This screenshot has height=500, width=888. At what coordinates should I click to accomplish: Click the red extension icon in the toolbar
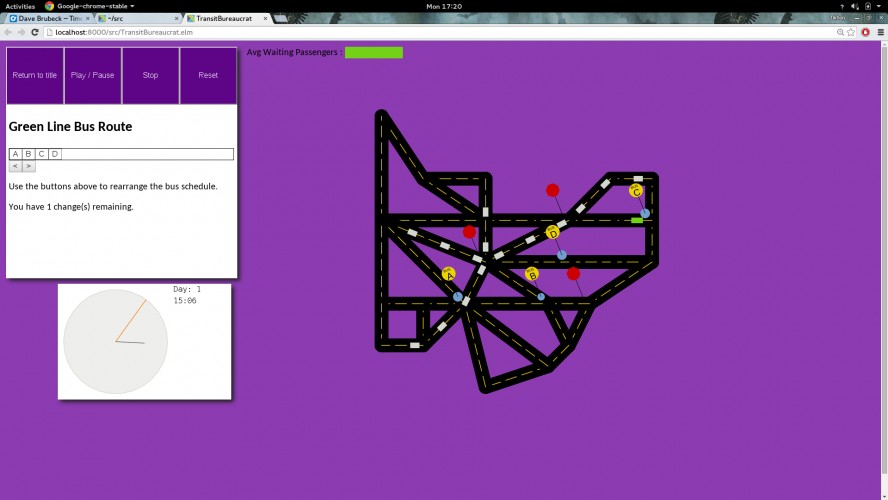(x=865, y=32)
